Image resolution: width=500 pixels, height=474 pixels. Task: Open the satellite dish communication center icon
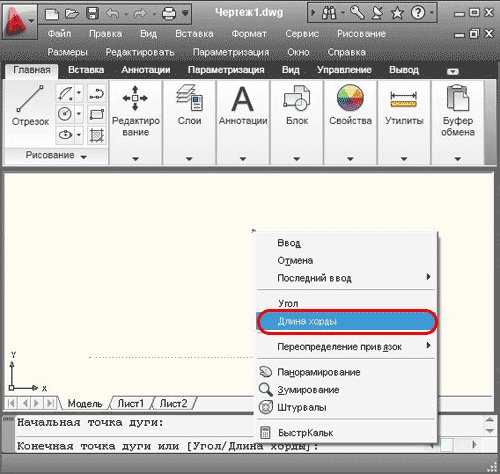tap(377, 13)
